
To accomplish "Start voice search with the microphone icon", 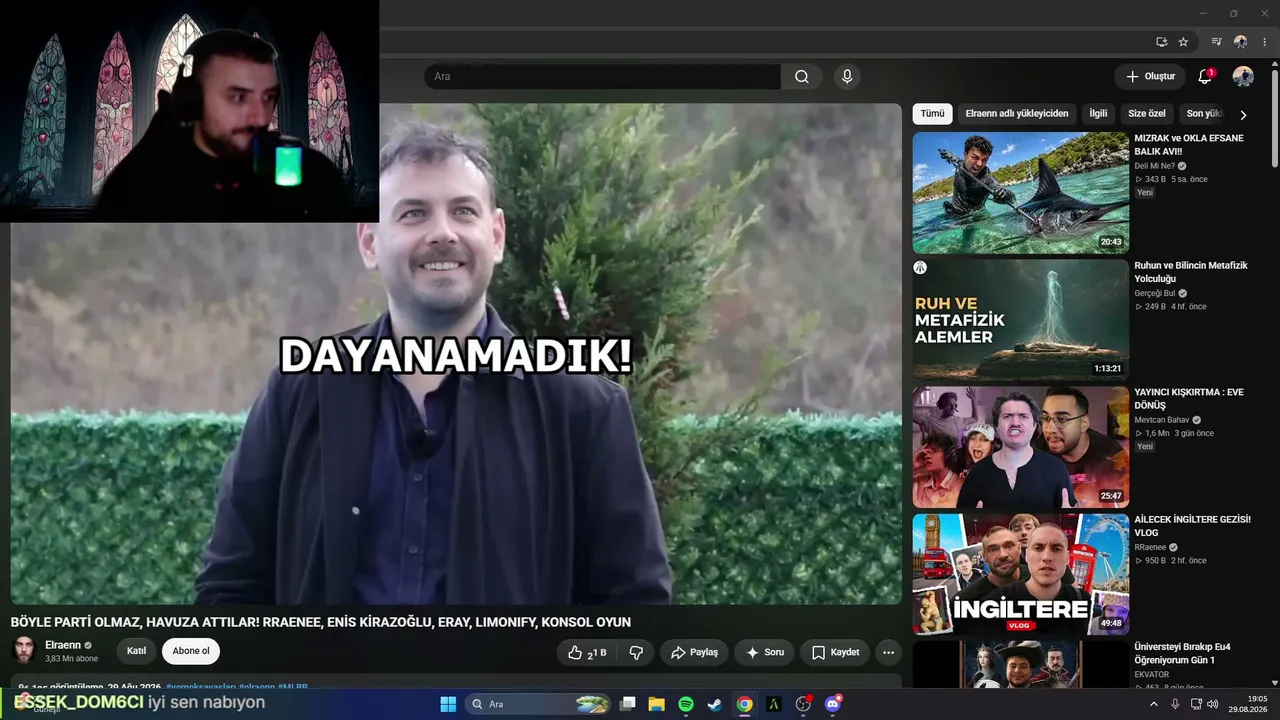I will pyautogui.click(x=847, y=77).
